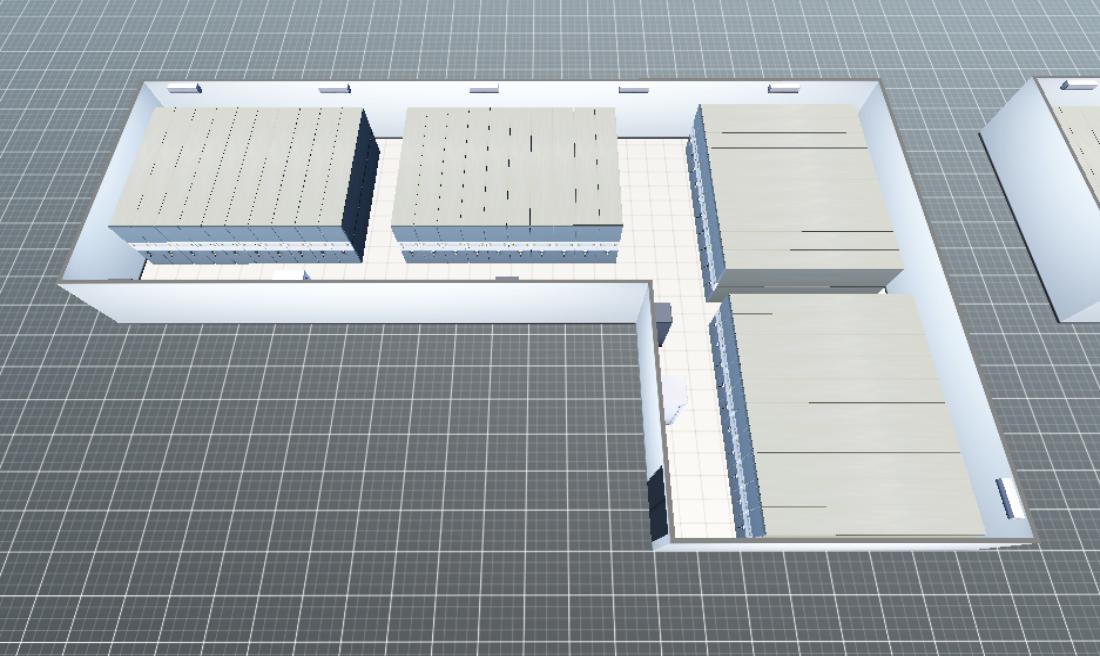Click the dark door on the corridor wall
This screenshot has height=656, width=1100.
click(x=657, y=504)
